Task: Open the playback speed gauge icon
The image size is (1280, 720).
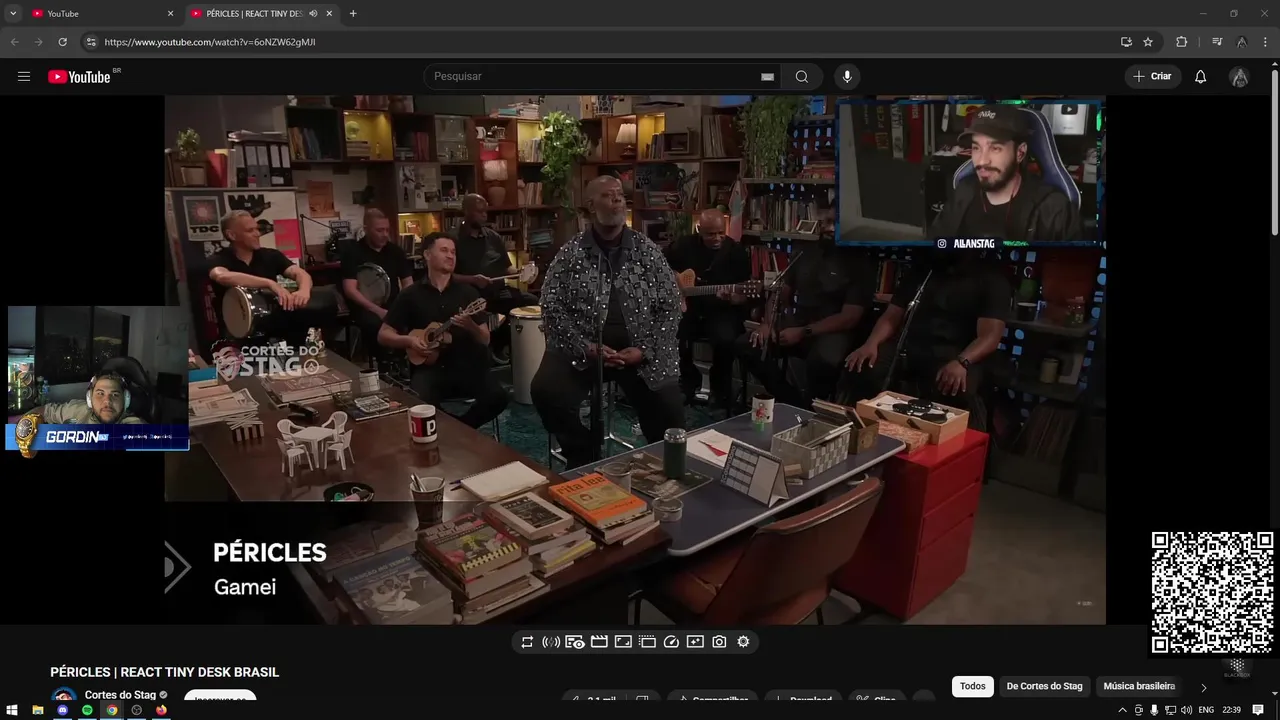Action: click(671, 642)
